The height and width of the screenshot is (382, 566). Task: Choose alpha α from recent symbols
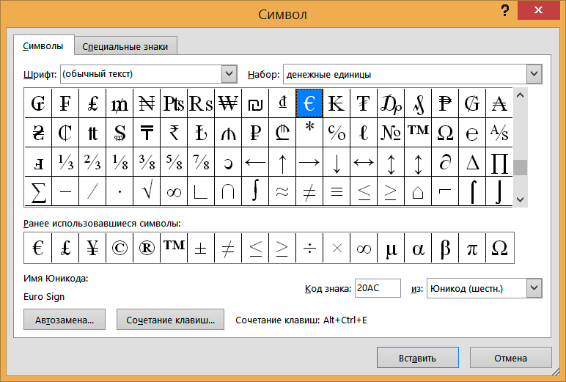point(418,248)
